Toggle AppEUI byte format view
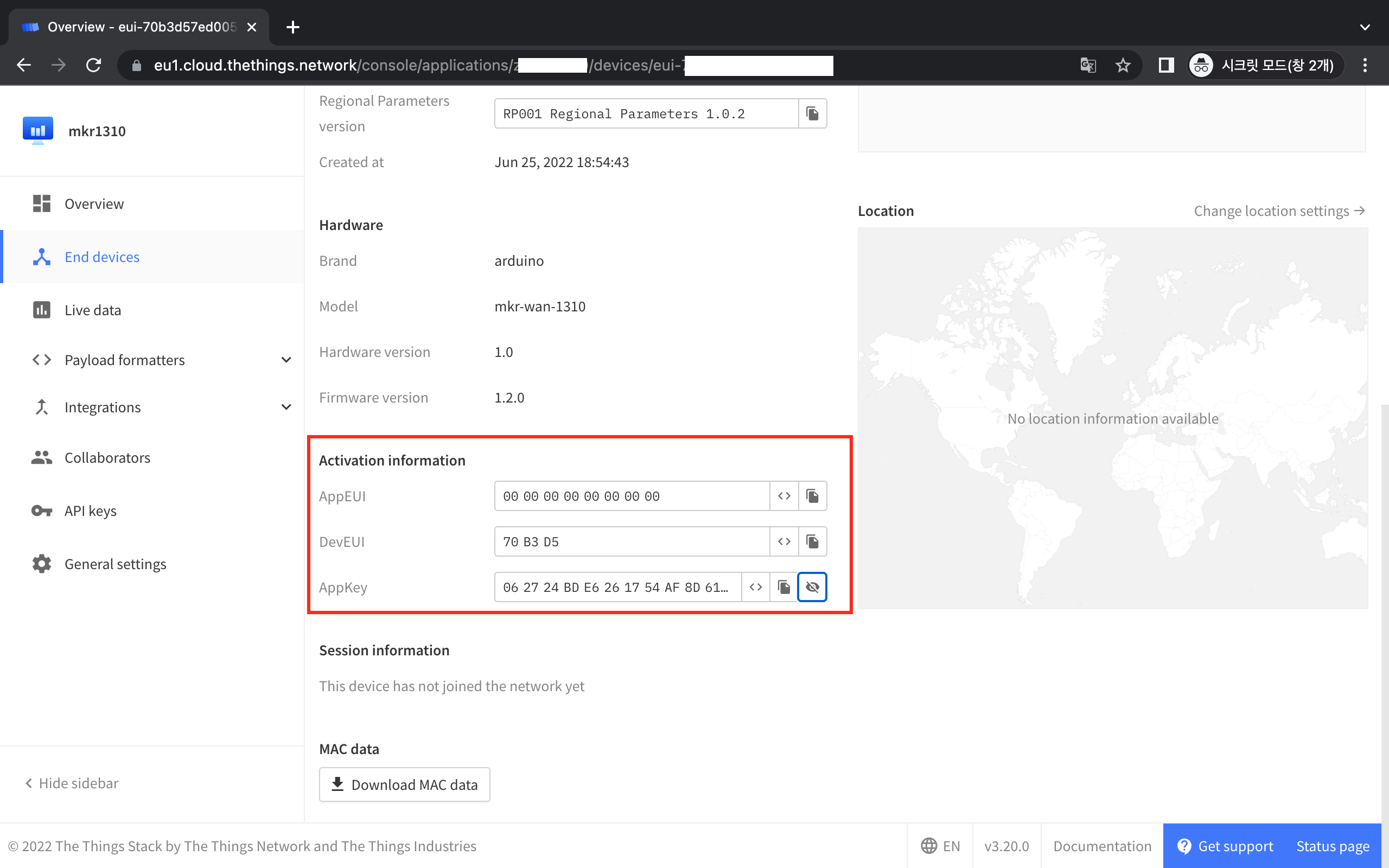This screenshot has height=868, width=1389. pyautogui.click(x=784, y=495)
